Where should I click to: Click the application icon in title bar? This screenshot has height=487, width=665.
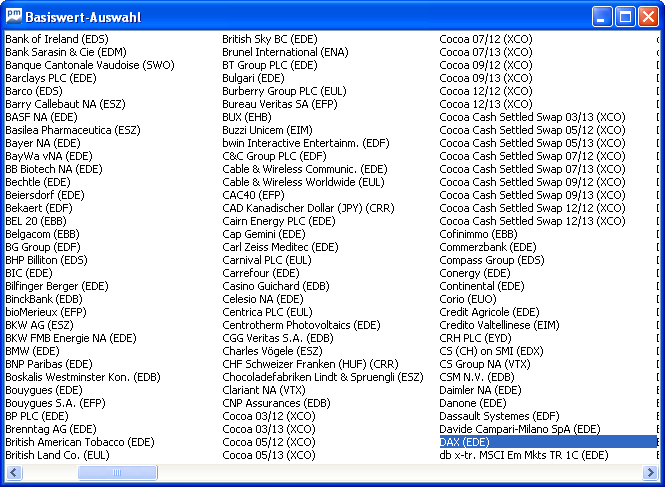[x=13, y=16]
